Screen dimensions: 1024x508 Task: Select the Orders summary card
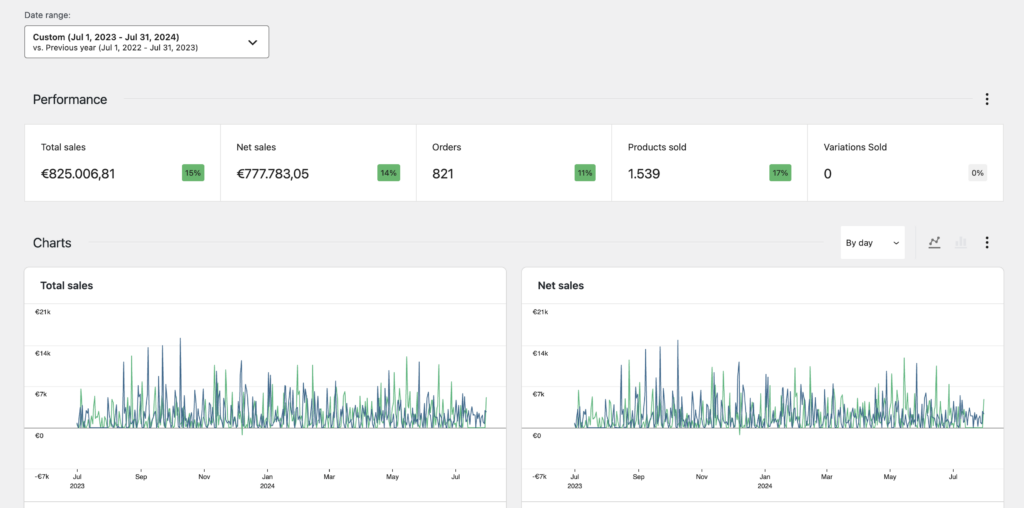click(x=513, y=162)
